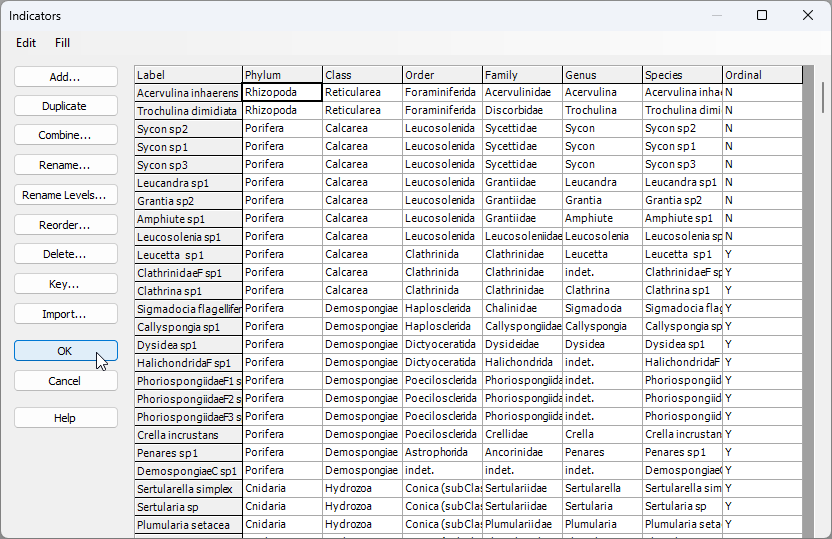Screen dimensions: 832x539
Task: Open Help for Indicators
Action: point(65,418)
